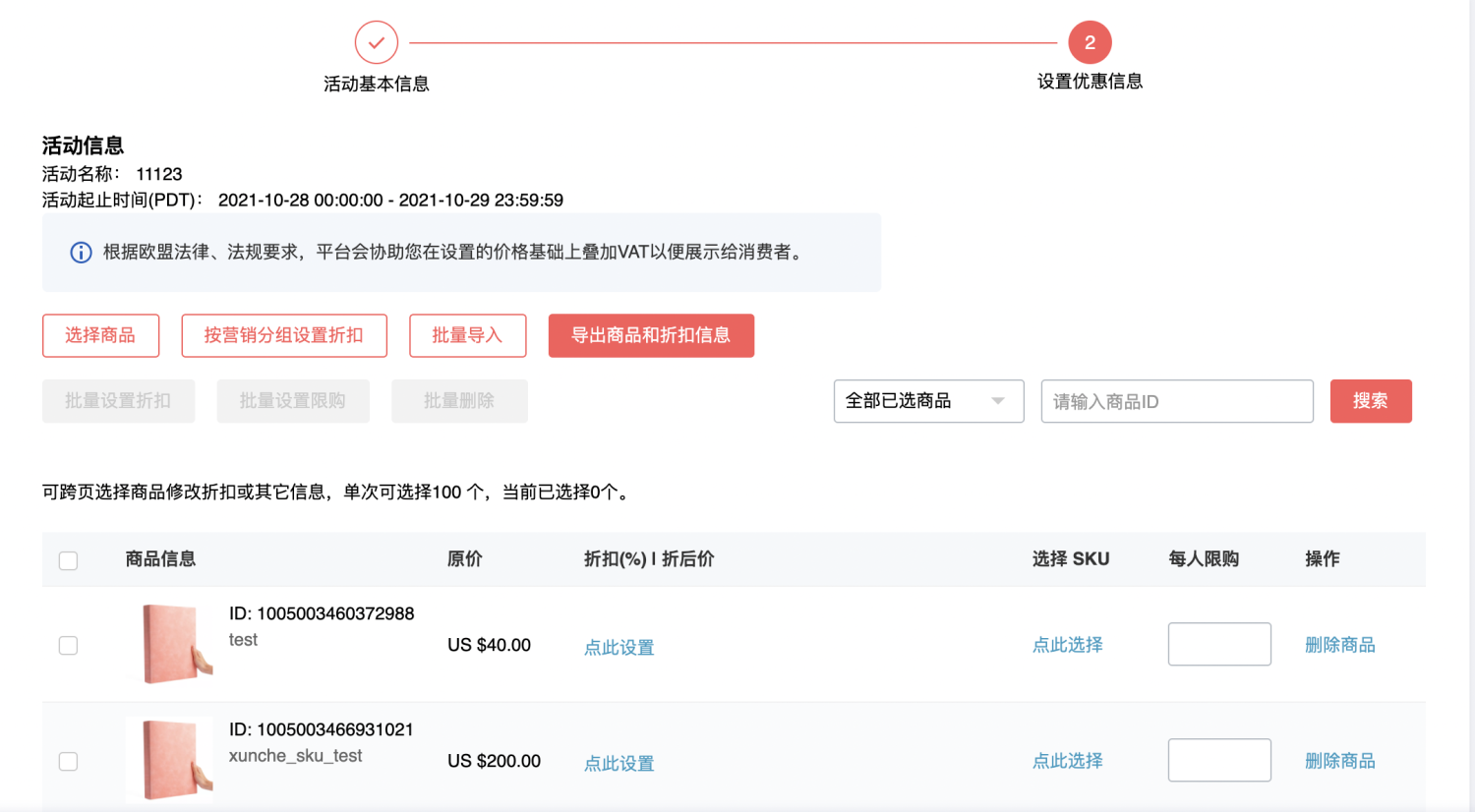The height and width of the screenshot is (812, 1475).
Task: Focus per-person limit field for test product
Action: coord(1219,644)
